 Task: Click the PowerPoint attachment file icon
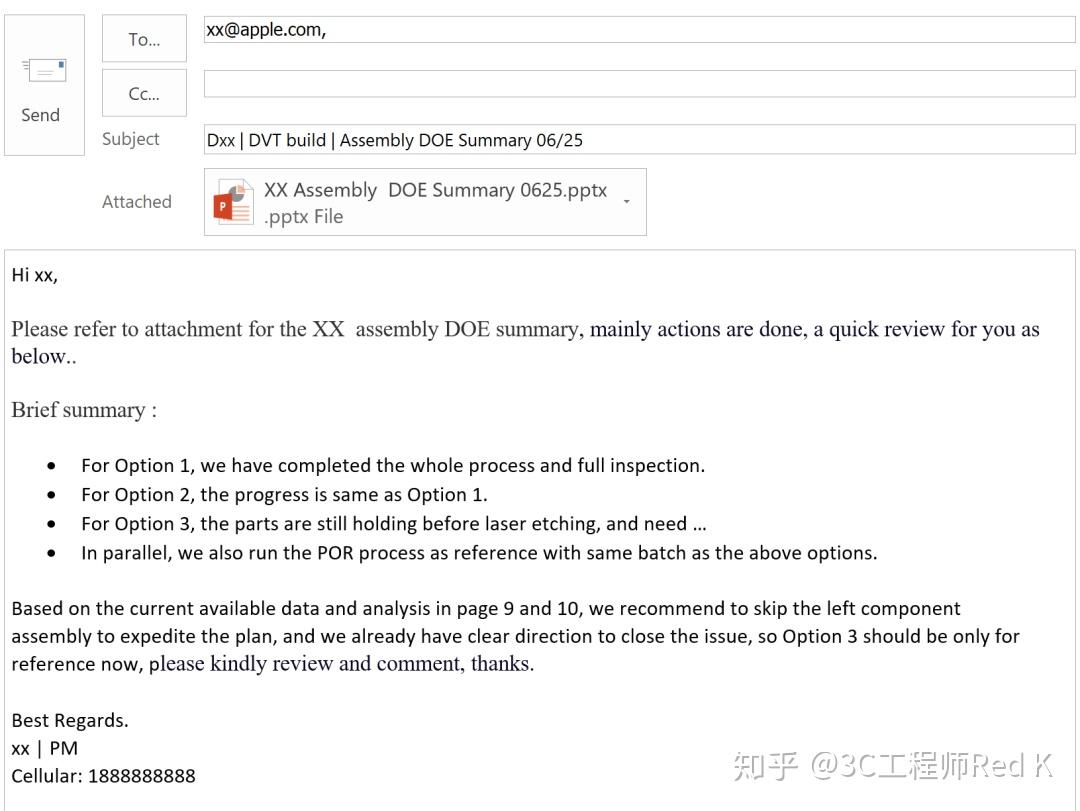(x=233, y=202)
